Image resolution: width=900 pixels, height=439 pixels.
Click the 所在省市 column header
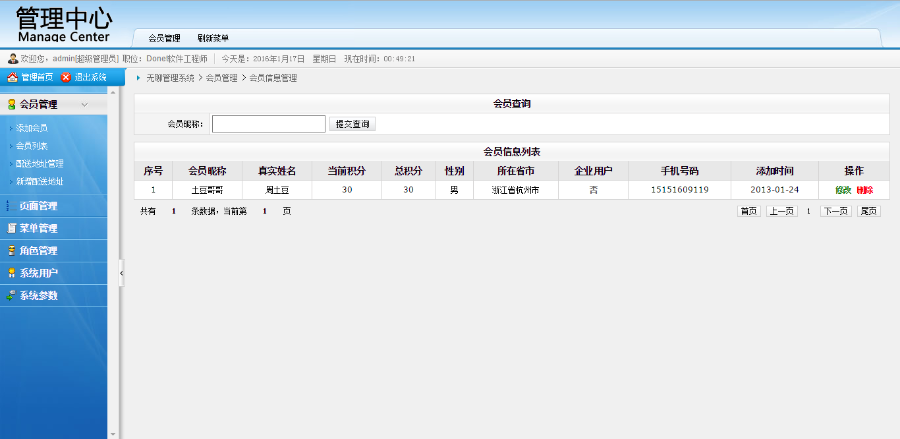point(516,171)
